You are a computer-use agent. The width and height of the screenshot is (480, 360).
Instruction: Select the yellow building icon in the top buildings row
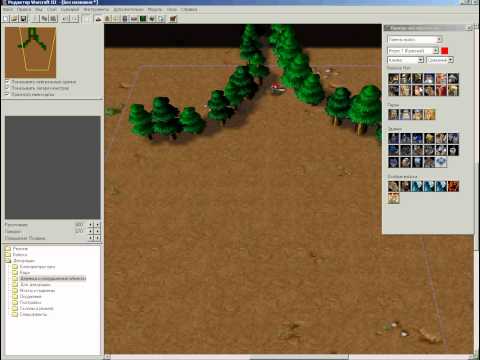pyautogui.click(x=429, y=138)
